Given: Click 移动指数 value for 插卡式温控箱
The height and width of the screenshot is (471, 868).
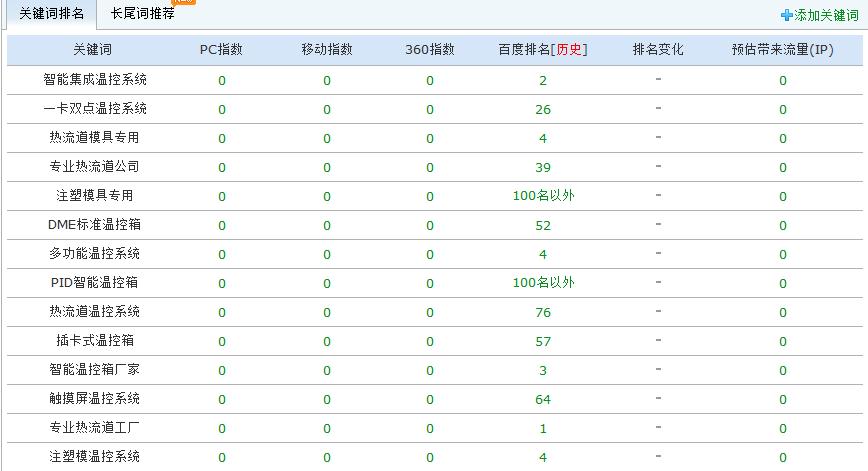Looking at the screenshot, I should coord(327,341).
